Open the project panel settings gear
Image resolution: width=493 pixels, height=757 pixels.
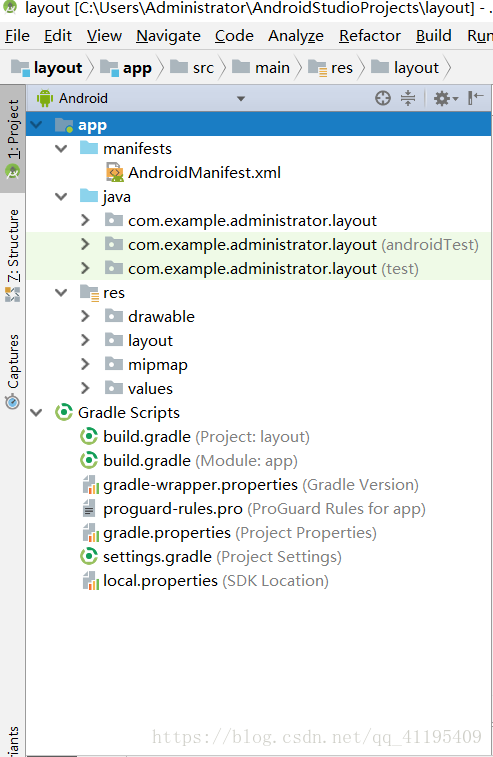[x=446, y=98]
